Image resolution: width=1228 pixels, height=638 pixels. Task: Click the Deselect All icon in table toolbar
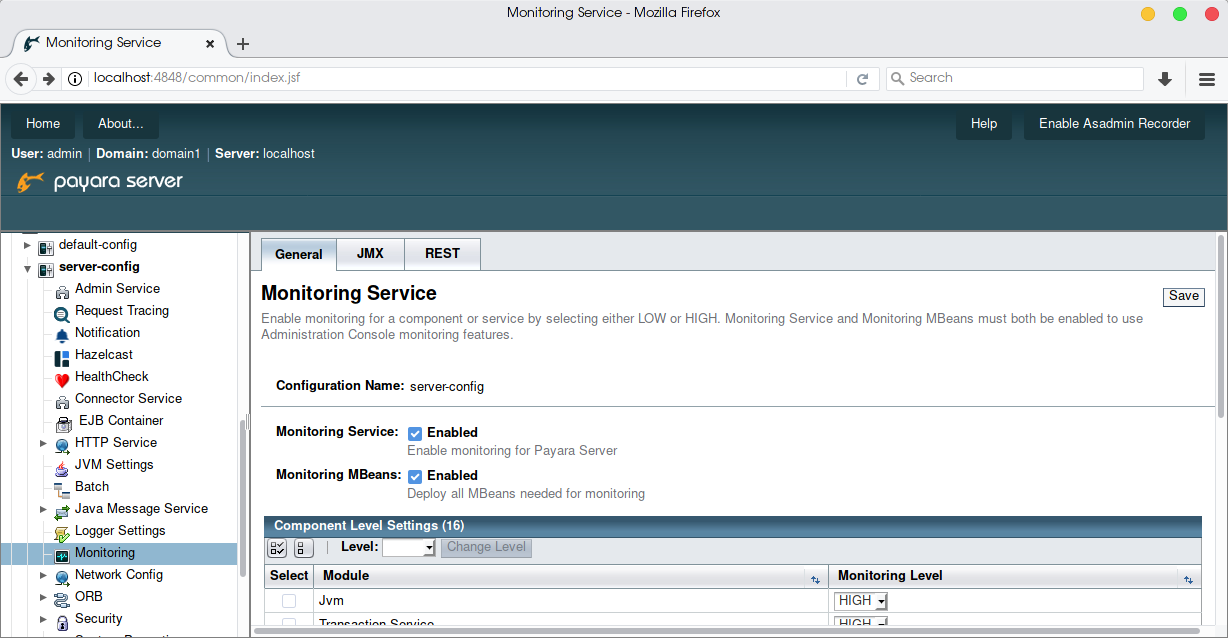(304, 548)
